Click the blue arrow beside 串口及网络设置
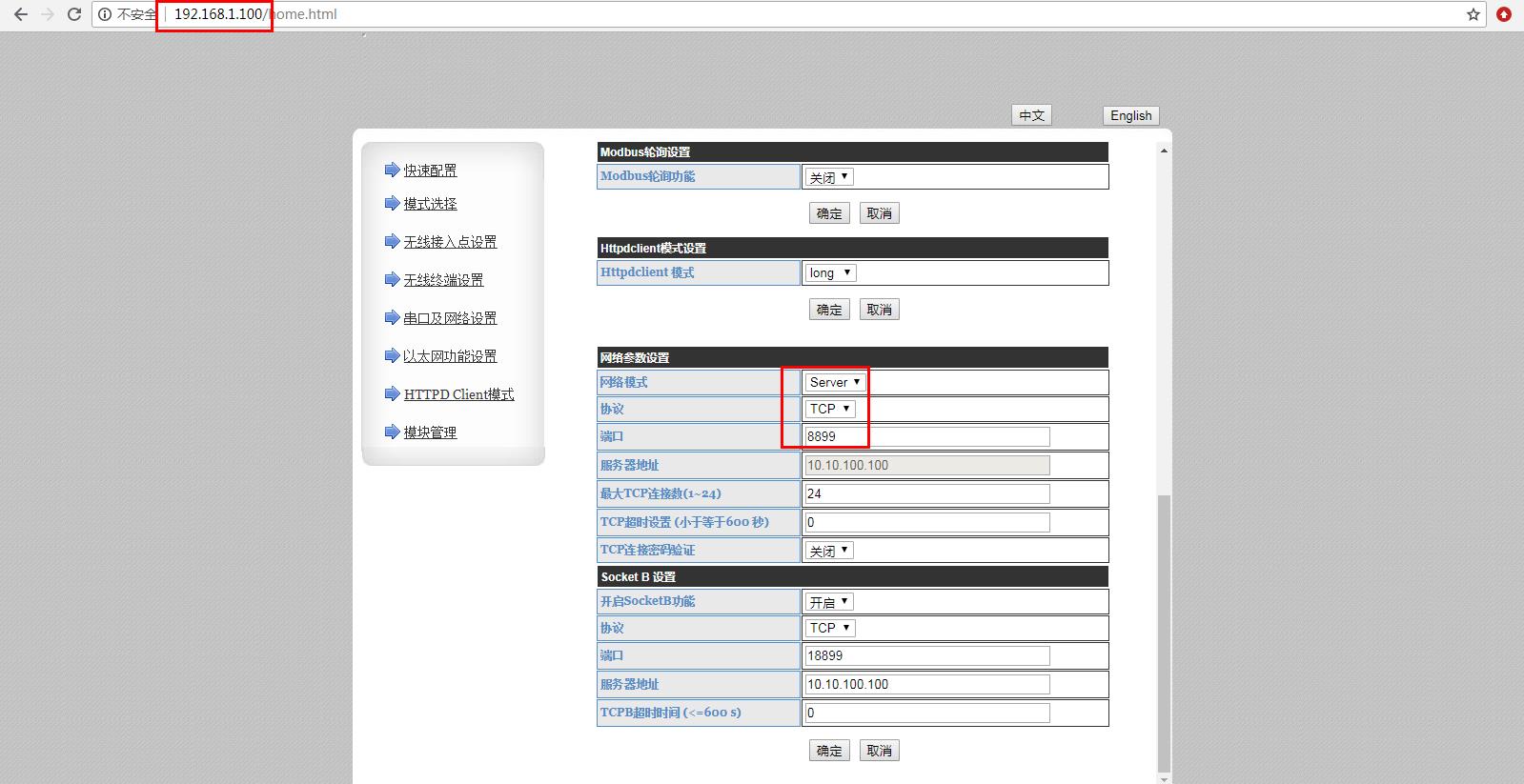The width and height of the screenshot is (1524, 784). pos(392,317)
